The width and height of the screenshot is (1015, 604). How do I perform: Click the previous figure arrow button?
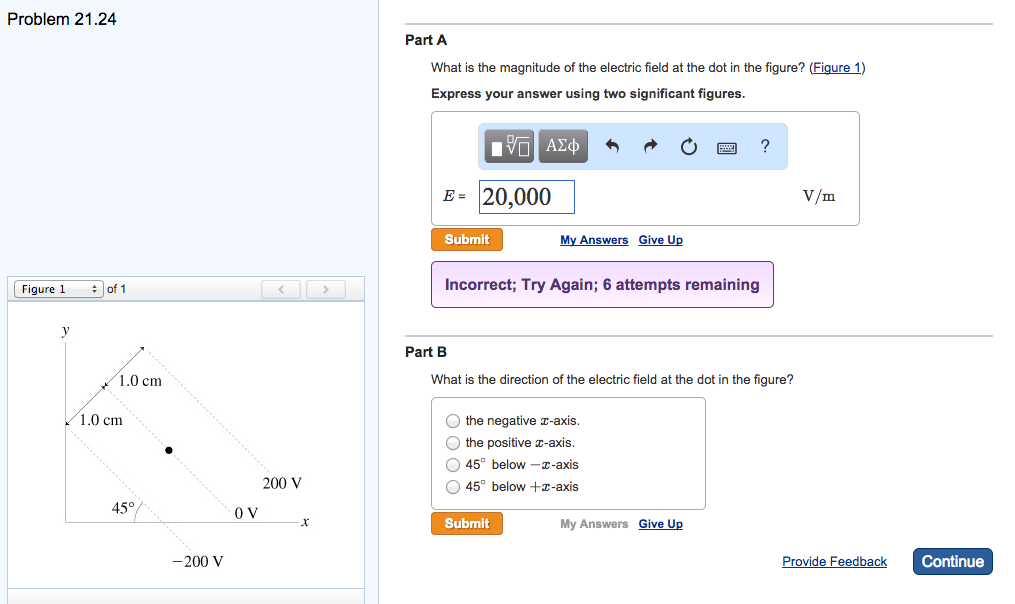(280, 289)
